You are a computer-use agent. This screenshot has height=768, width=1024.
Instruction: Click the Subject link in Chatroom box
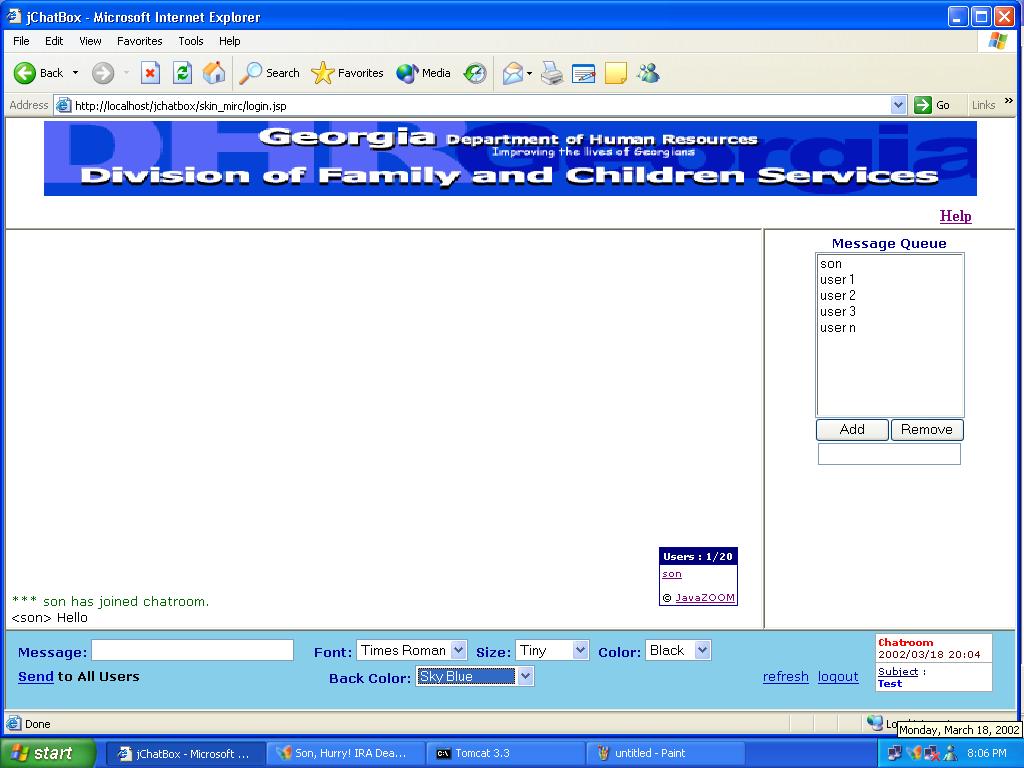(898, 671)
